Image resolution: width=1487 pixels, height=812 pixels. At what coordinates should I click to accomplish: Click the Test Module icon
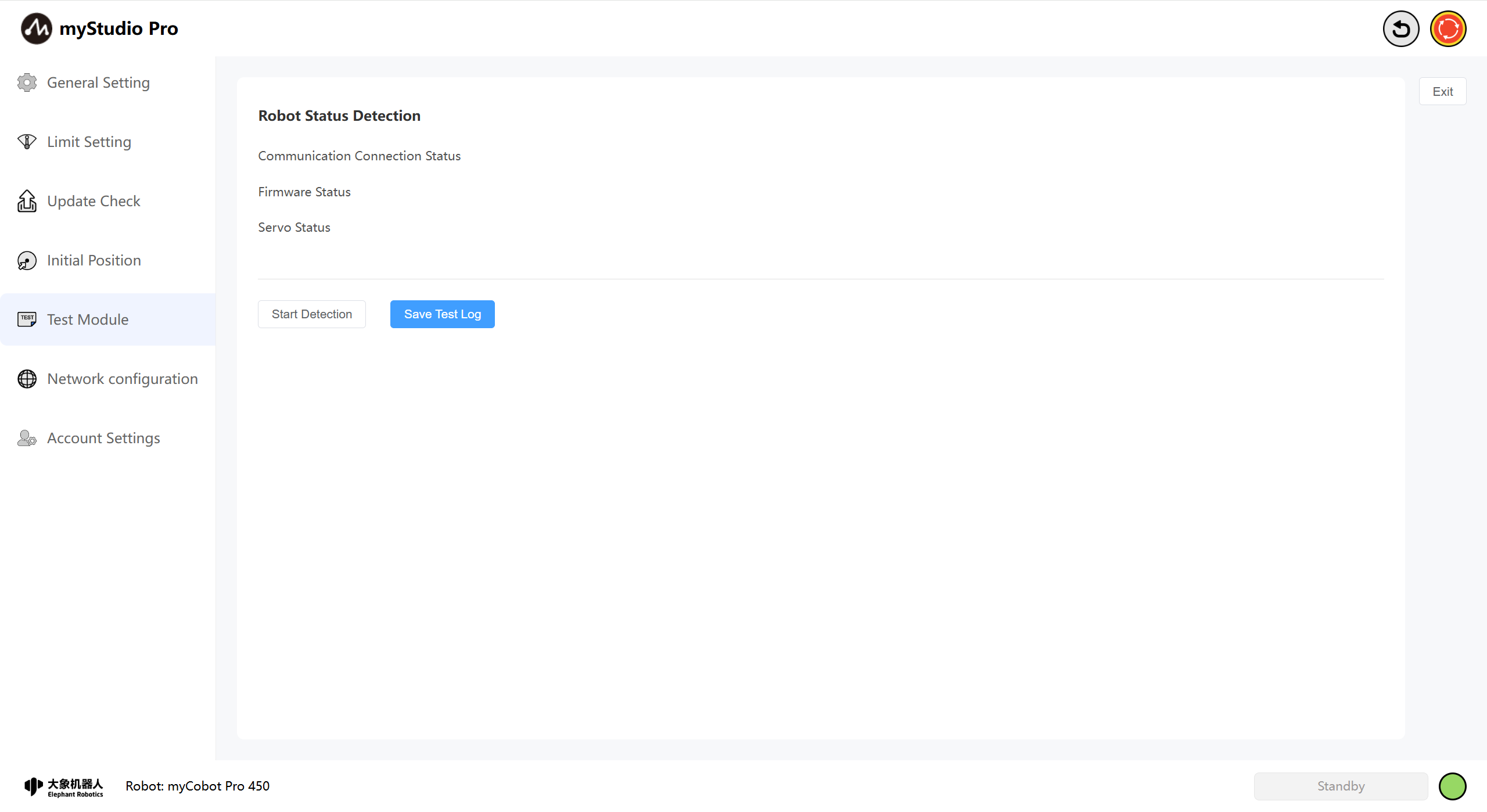27,319
